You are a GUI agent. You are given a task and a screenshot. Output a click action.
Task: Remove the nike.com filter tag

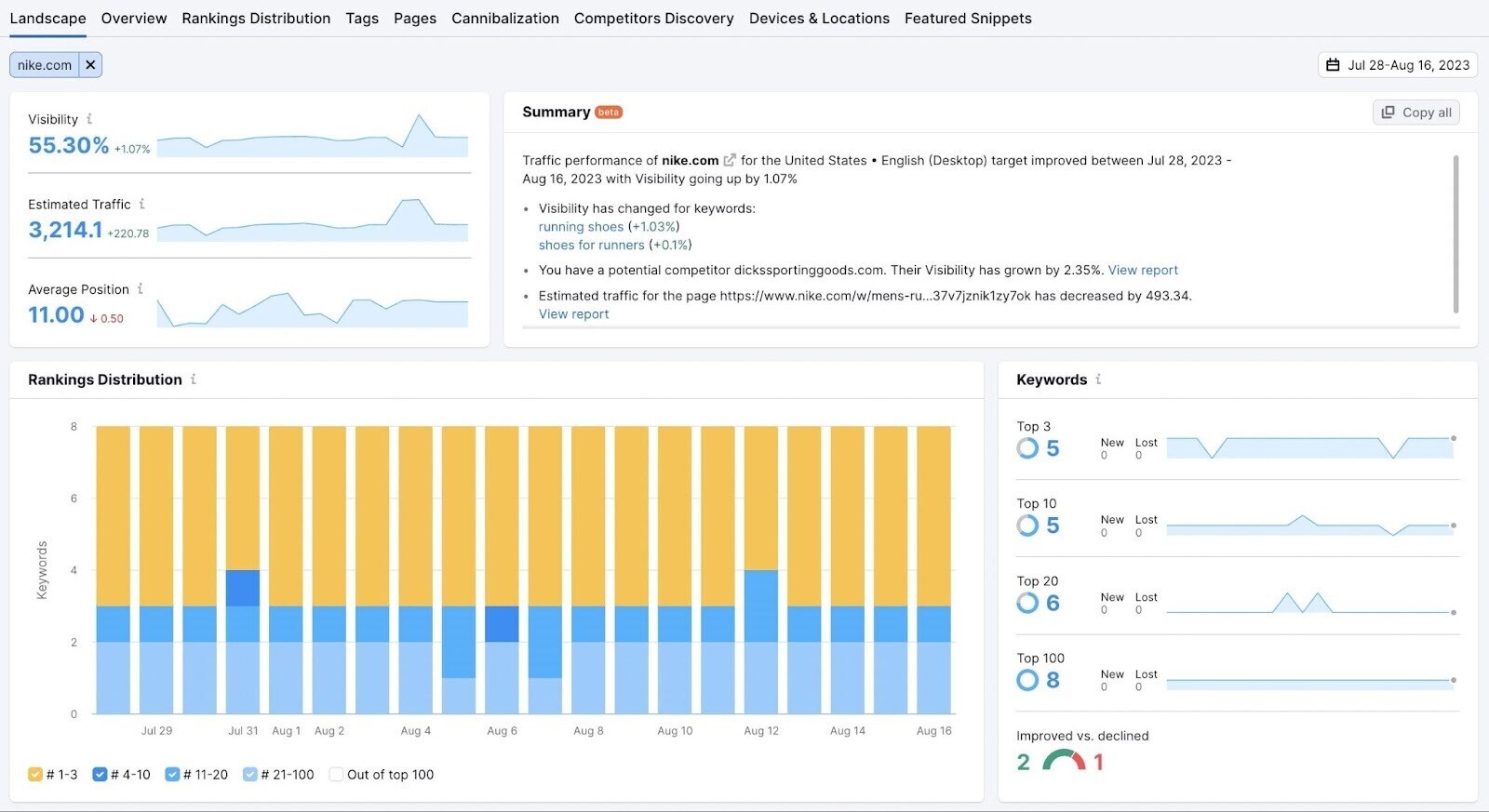click(x=90, y=65)
